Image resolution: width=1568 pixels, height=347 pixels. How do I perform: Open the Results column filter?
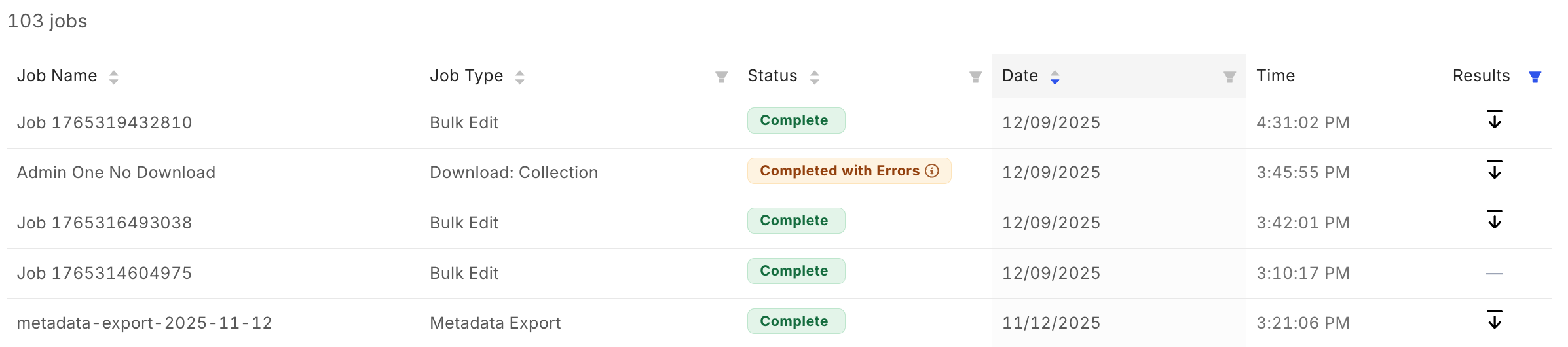tap(1535, 77)
